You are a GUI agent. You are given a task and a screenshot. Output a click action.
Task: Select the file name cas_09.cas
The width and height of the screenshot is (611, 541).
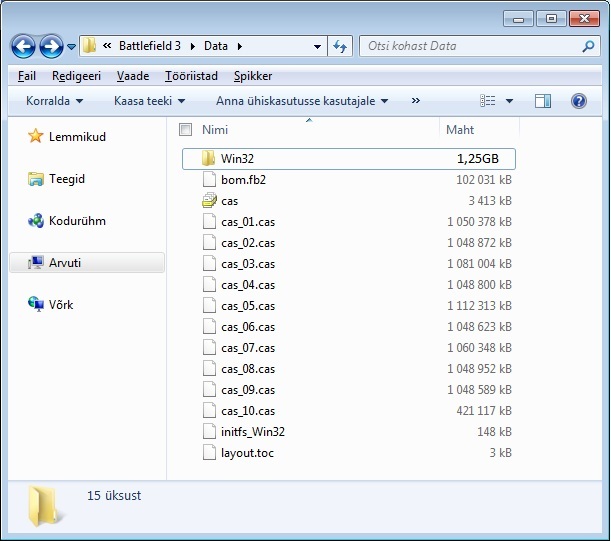[248, 390]
